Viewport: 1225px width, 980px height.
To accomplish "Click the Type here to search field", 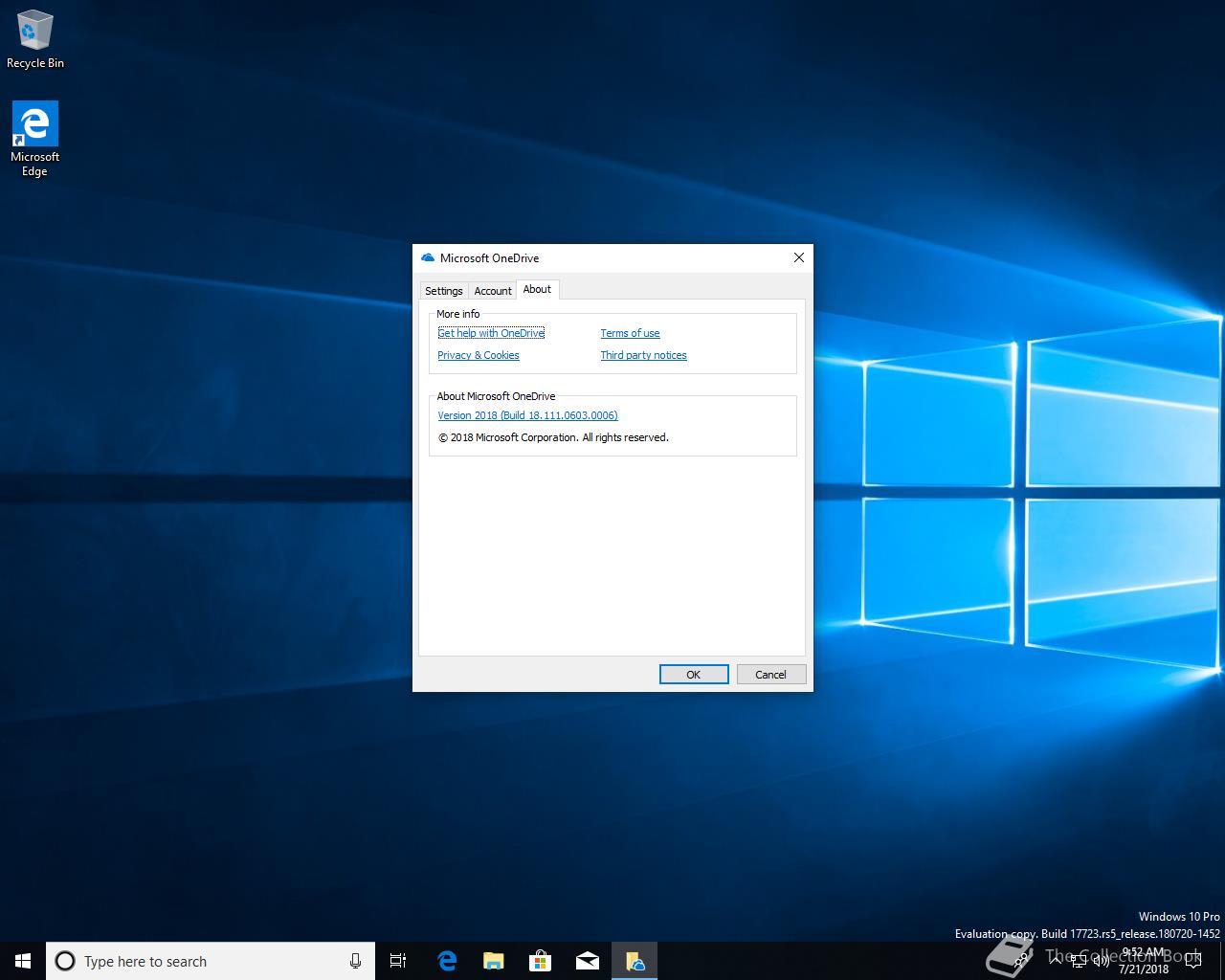I will tap(210, 961).
